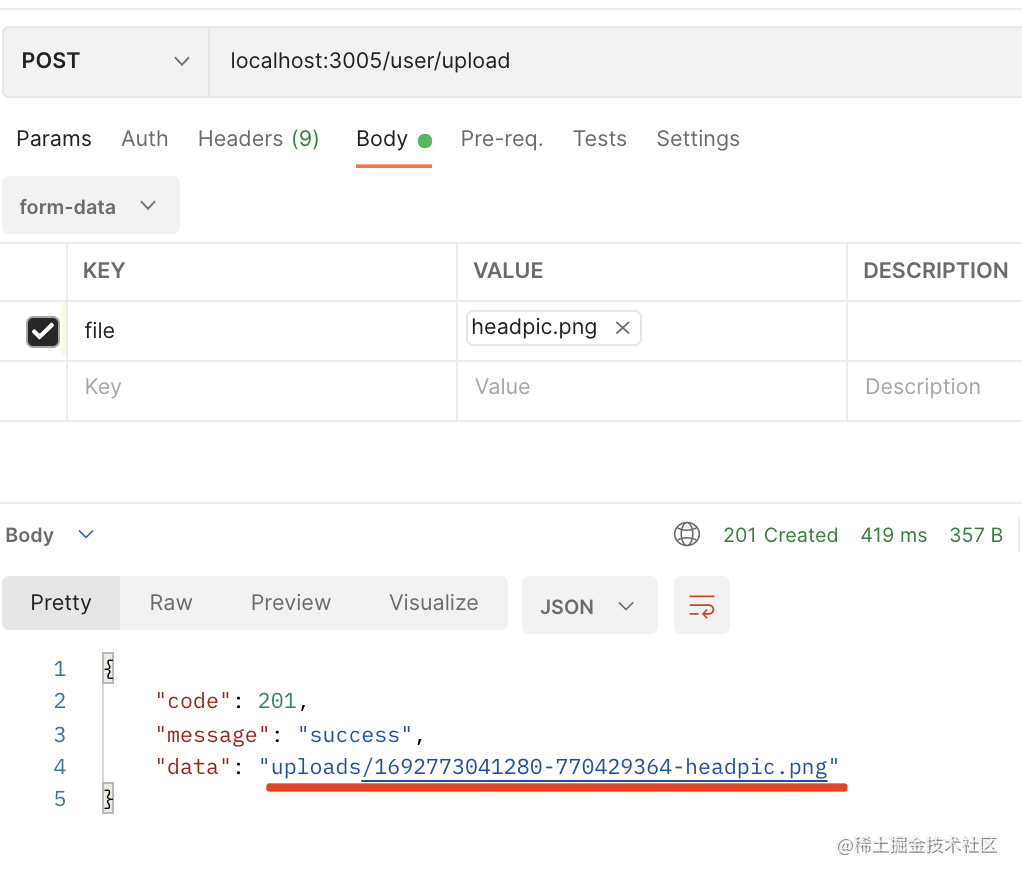Select the Auth tab
Screen dimensions: 1022x880
(145, 139)
